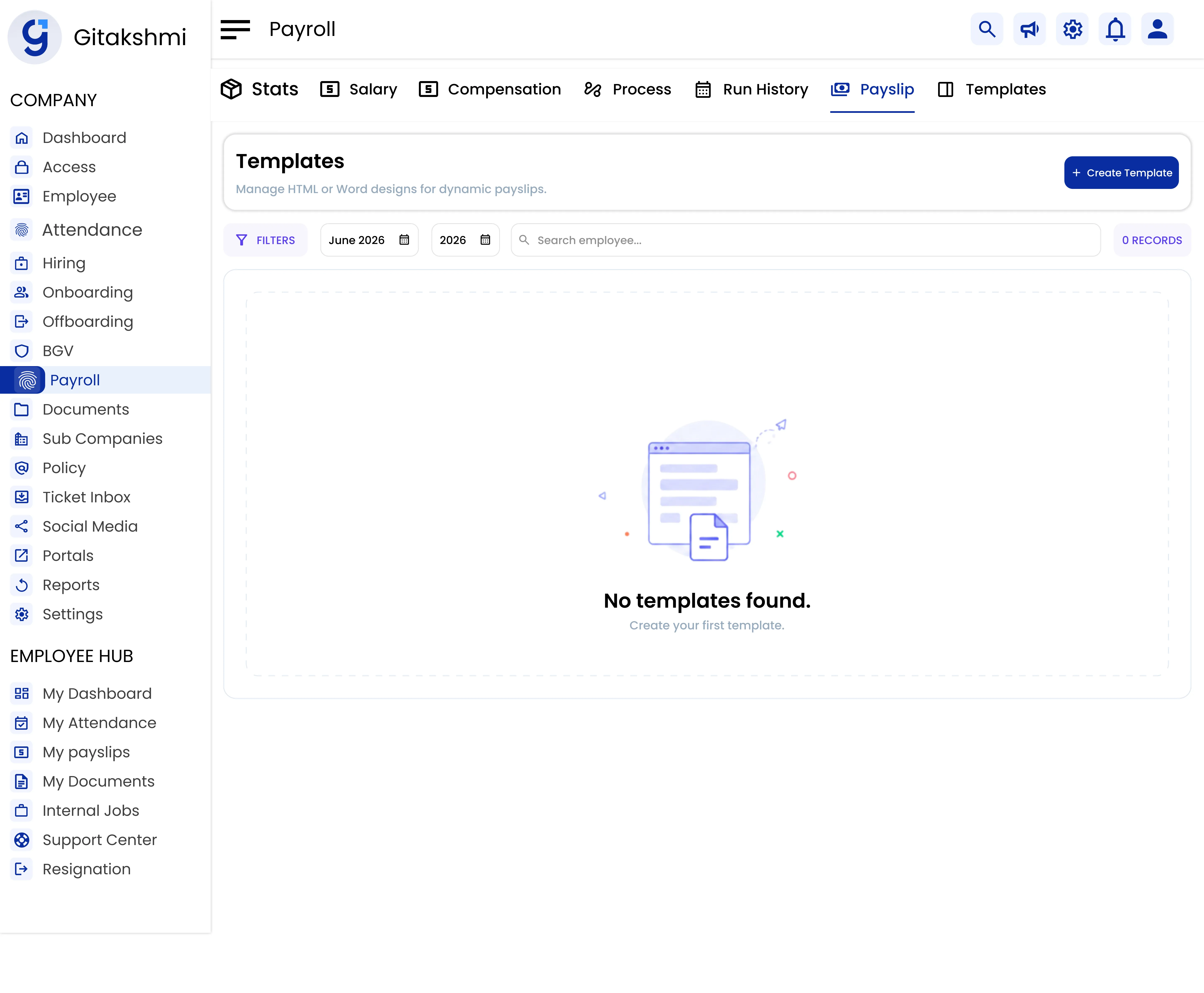Screen dimensions: 1204x993
Task: Click the Ticket Inbox icon
Action: (x=22, y=497)
